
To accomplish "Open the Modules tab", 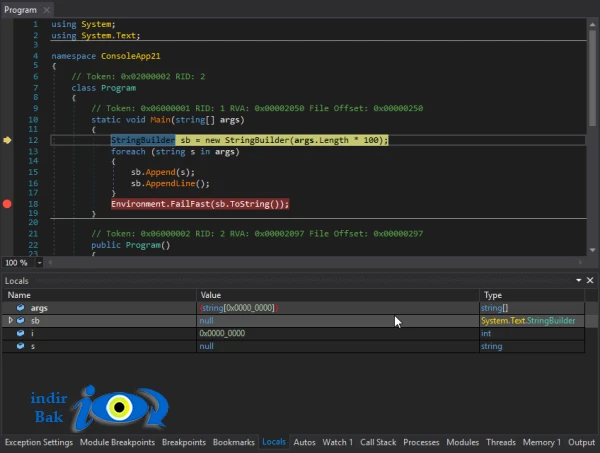I will pos(463,442).
